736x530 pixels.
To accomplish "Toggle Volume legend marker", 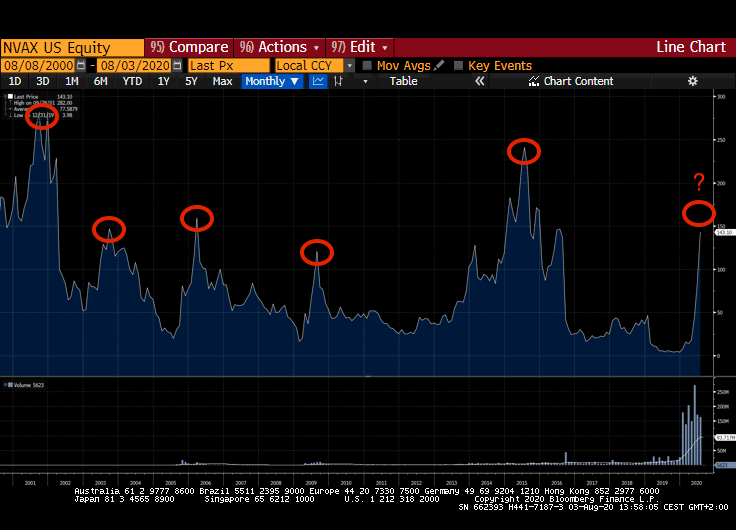I will coord(10,385).
